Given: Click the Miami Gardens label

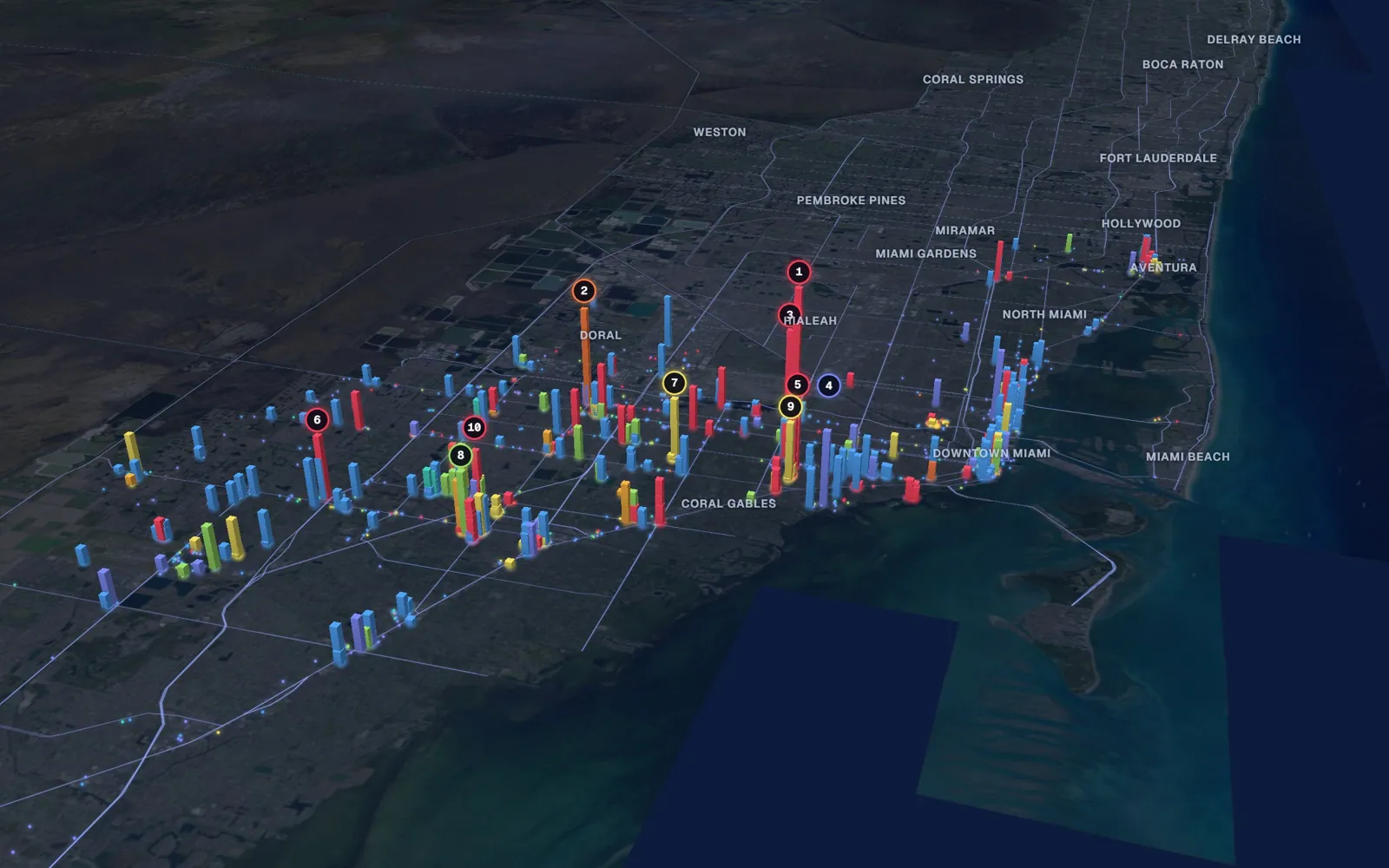Looking at the screenshot, I should tap(925, 253).
